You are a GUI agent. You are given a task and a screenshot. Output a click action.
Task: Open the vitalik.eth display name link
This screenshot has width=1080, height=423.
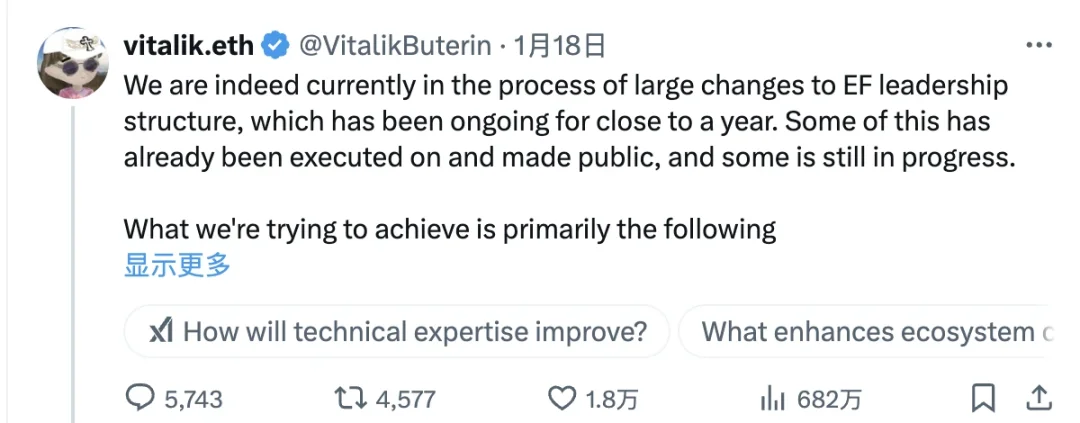[189, 46]
